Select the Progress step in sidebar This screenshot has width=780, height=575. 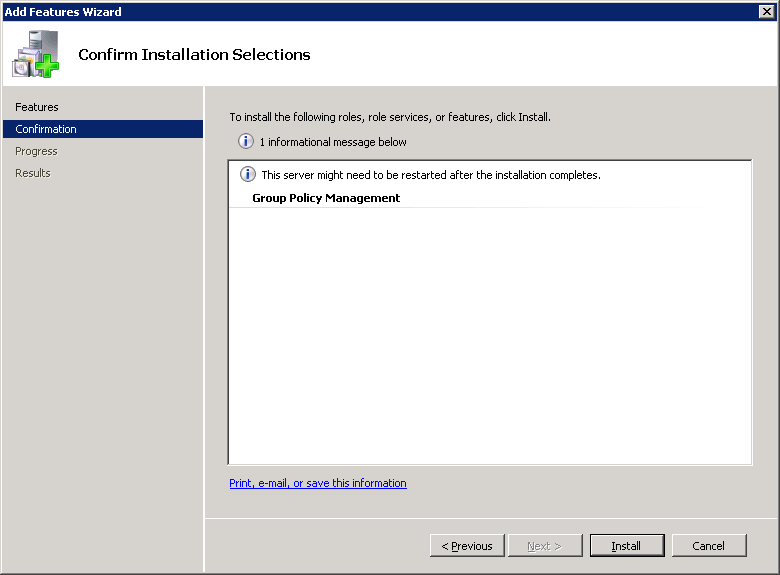[36, 151]
